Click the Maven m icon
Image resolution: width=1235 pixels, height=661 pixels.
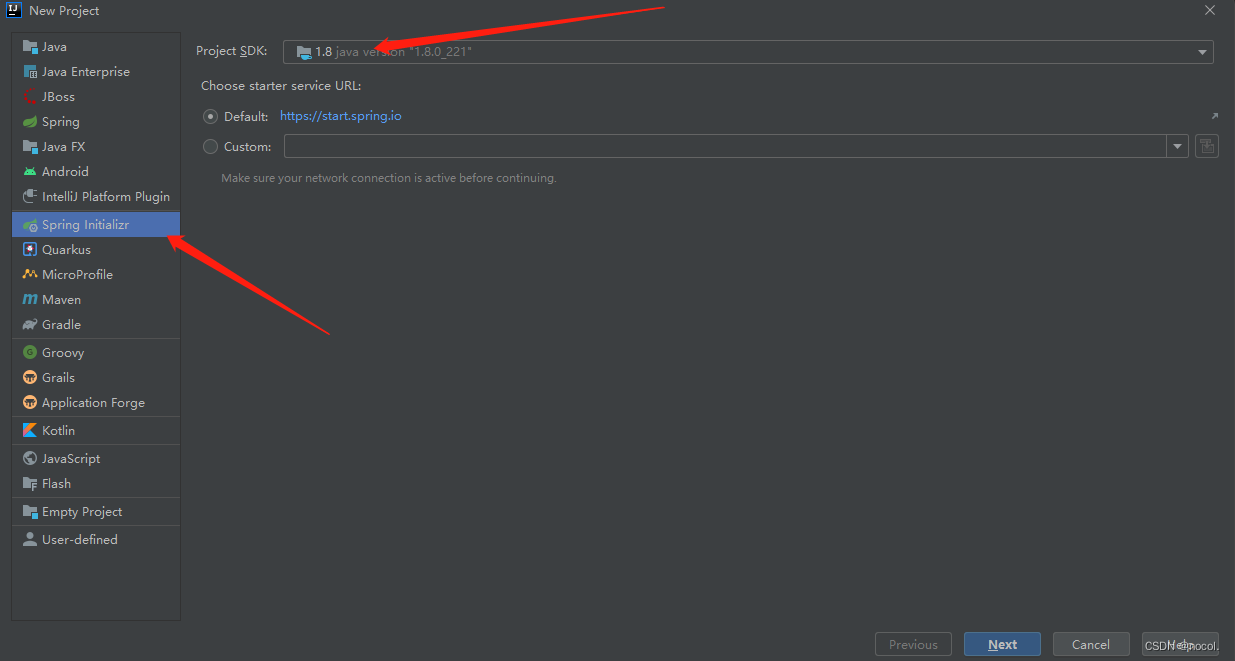(x=30, y=300)
